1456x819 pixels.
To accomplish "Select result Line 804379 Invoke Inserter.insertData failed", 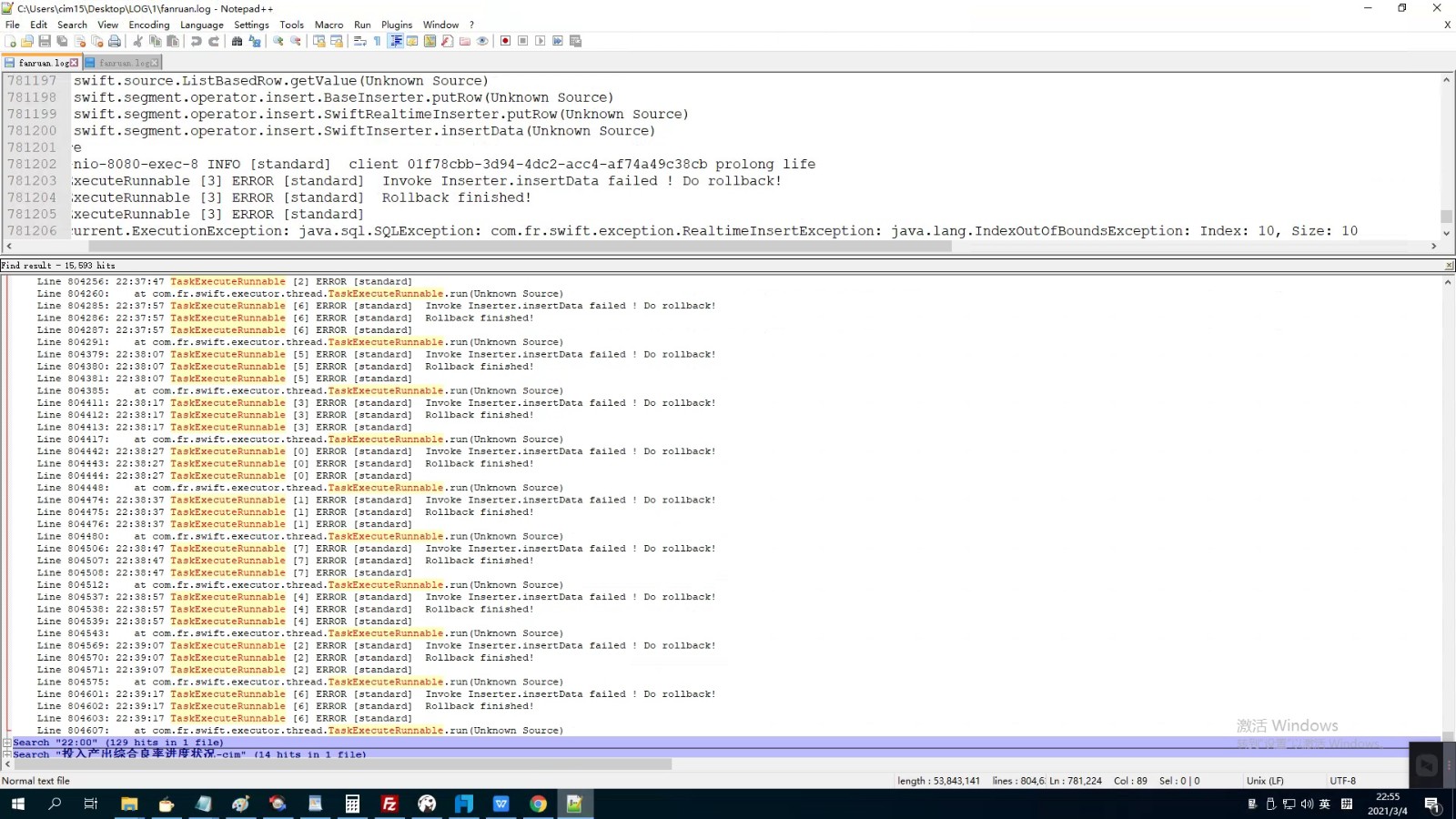I will (x=376, y=354).
